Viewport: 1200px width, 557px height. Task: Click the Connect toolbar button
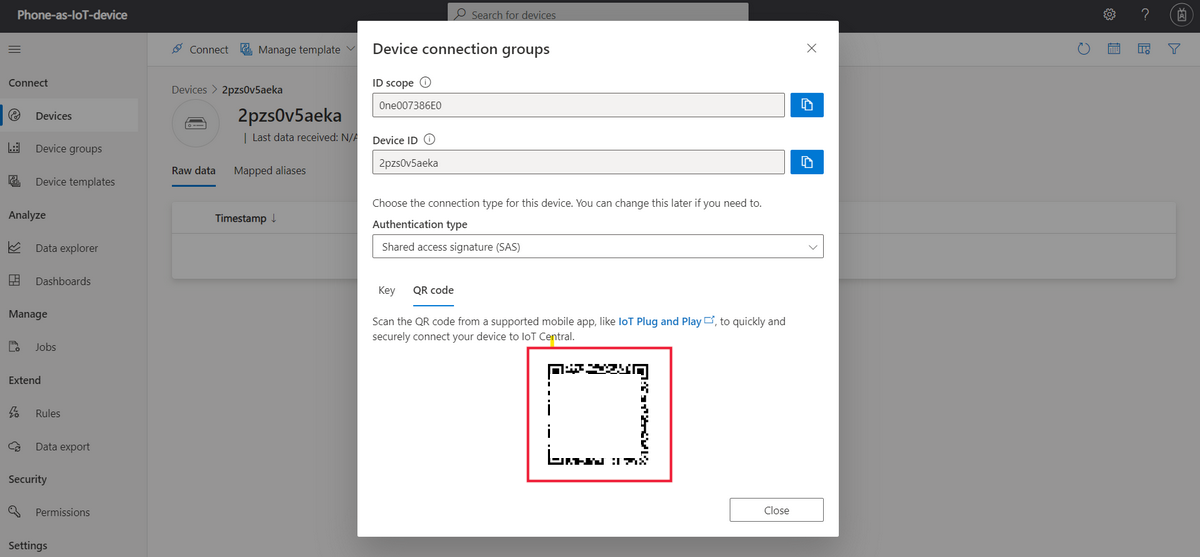[x=199, y=49]
